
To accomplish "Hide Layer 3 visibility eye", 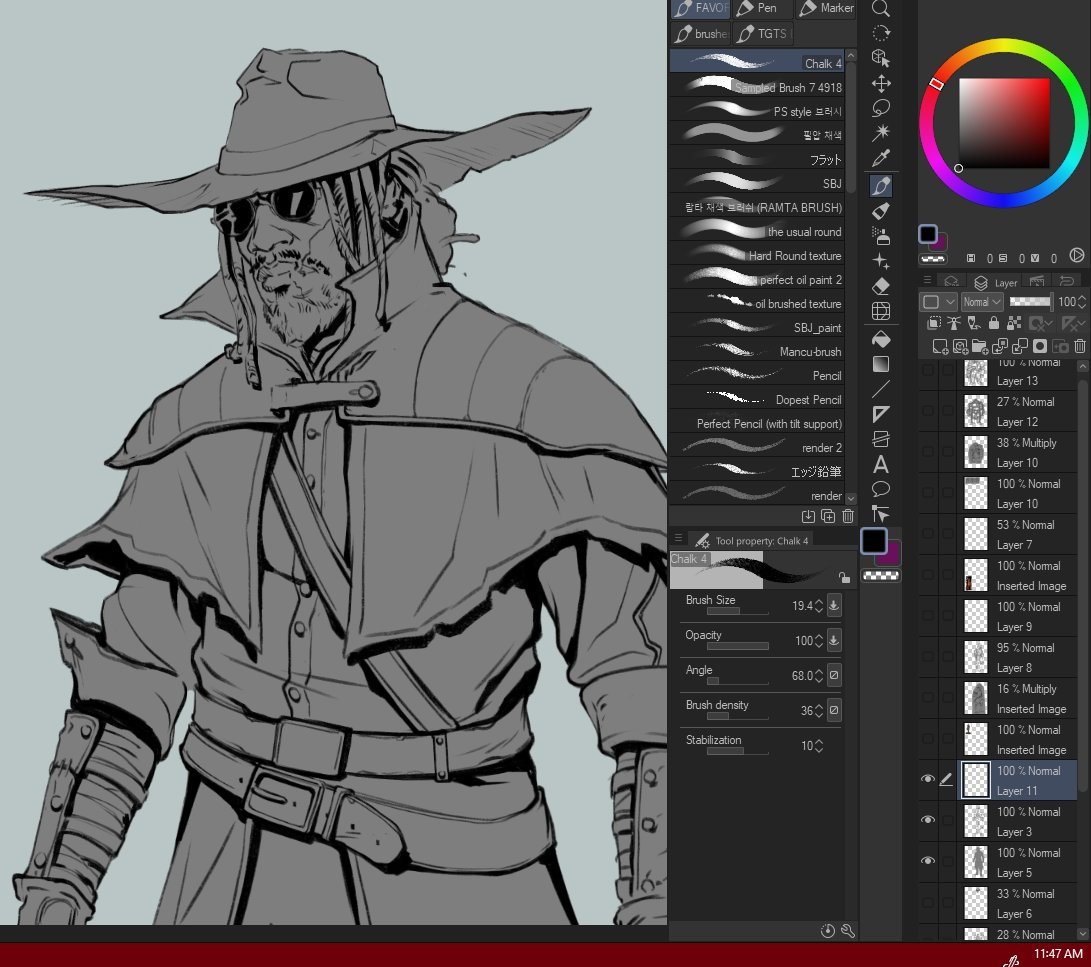I will (928, 821).
